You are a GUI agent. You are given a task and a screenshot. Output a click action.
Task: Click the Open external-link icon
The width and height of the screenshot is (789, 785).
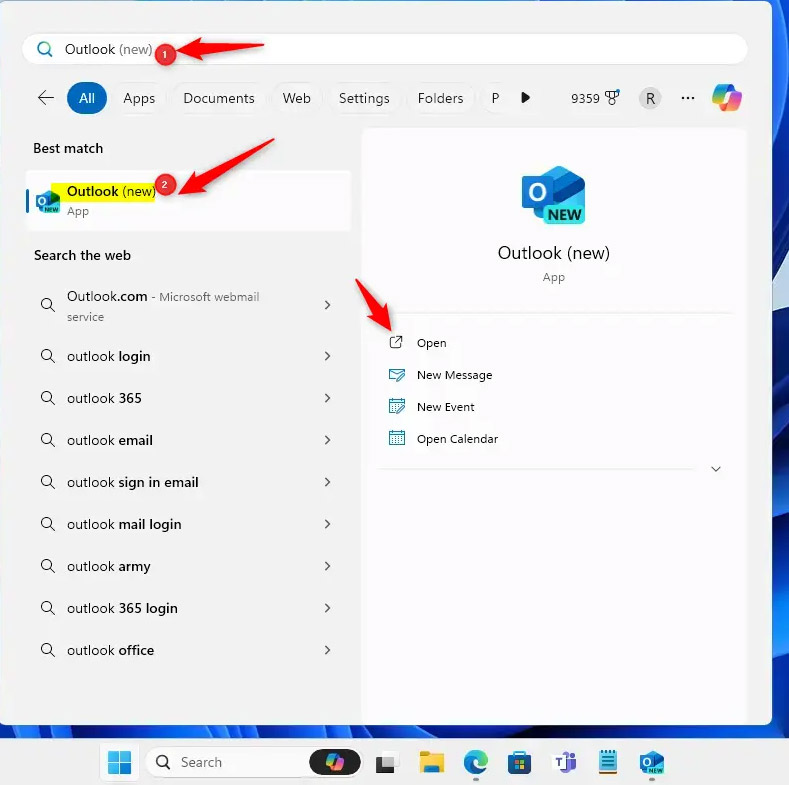click(396, 342)
